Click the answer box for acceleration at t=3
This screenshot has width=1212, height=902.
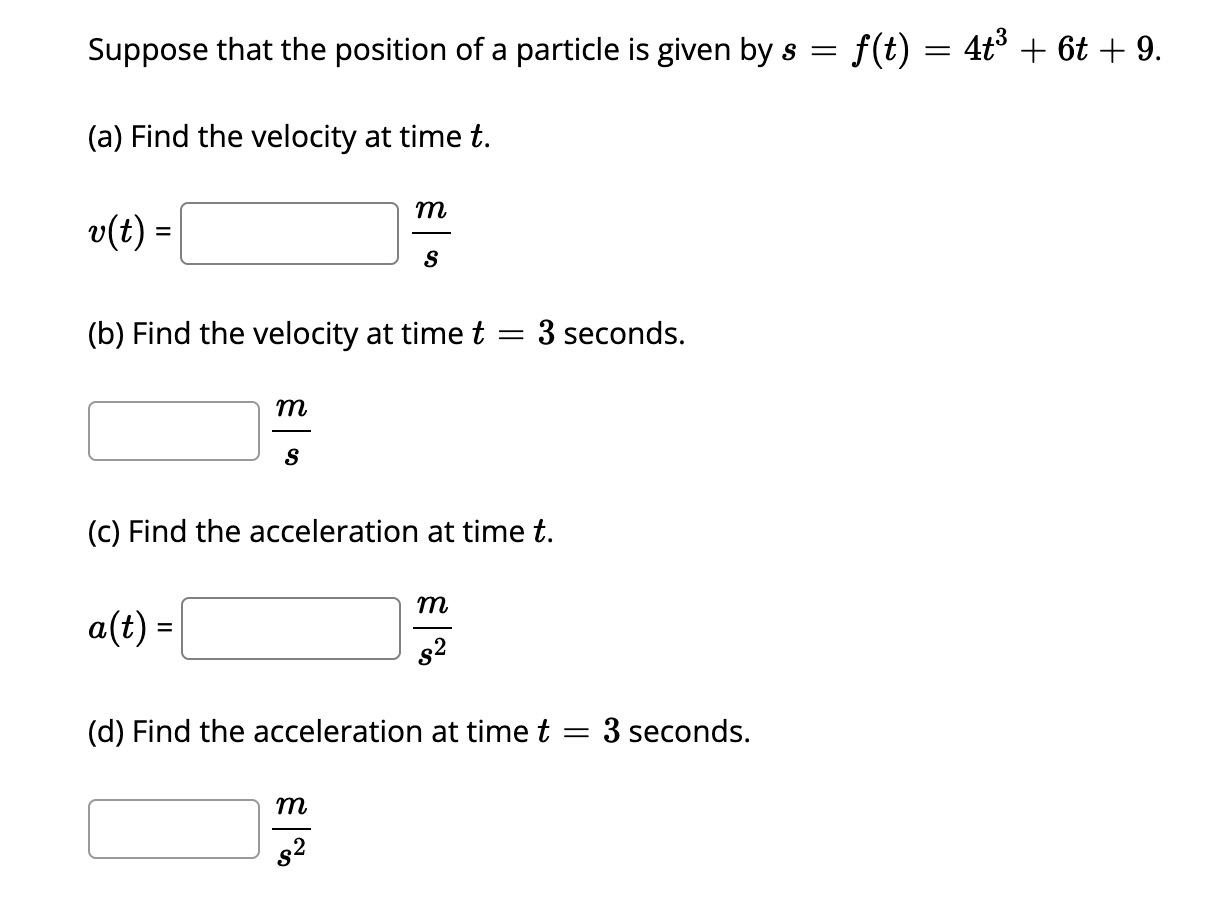click(x=172, y=828)
